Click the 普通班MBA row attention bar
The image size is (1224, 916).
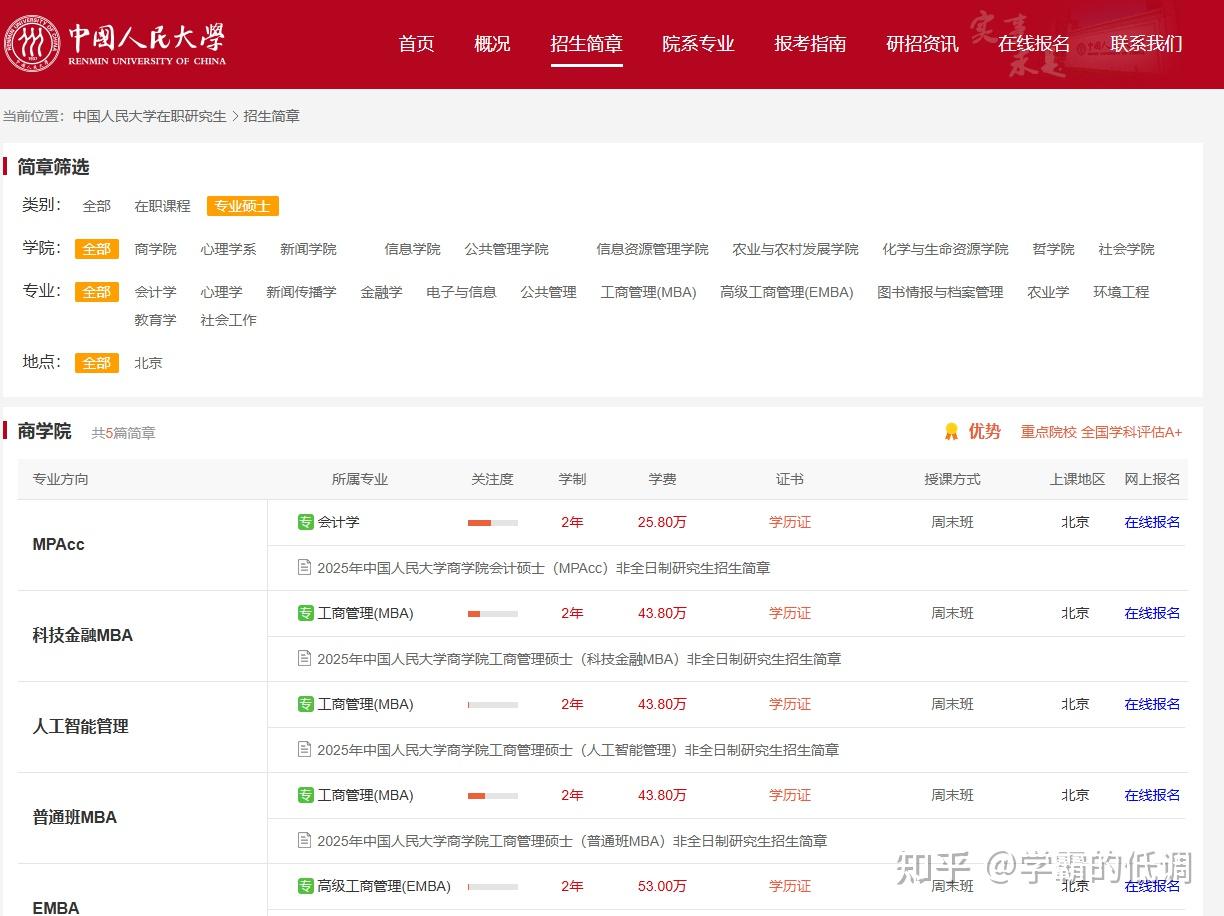point(493,796)
